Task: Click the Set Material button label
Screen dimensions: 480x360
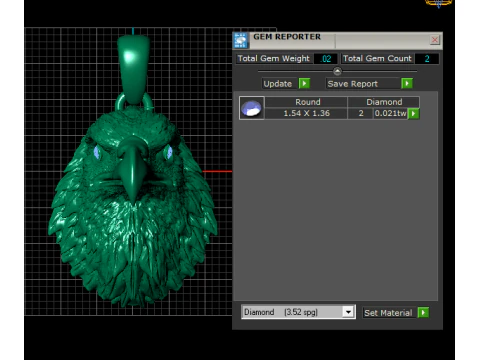Action: point(388,313)
